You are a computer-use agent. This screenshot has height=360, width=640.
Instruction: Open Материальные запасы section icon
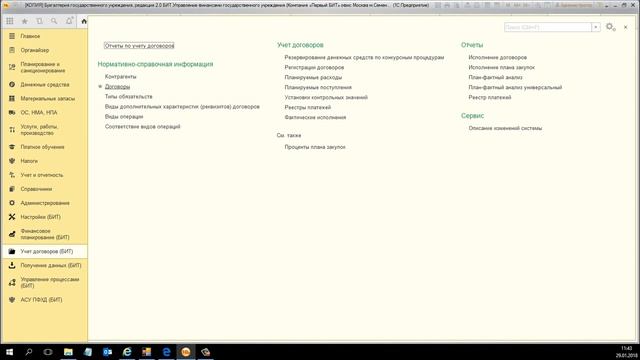(x=12, y=98)
